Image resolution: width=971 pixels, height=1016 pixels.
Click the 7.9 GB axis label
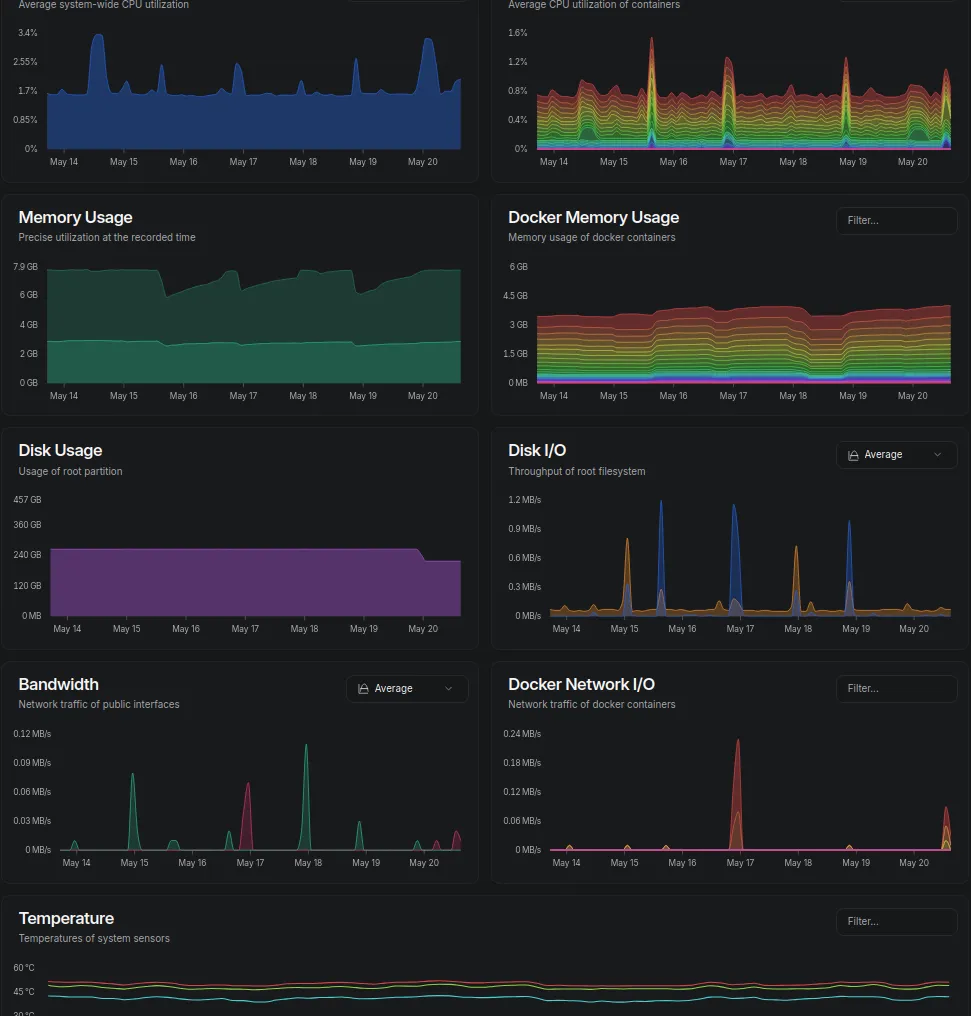[25, 267]
